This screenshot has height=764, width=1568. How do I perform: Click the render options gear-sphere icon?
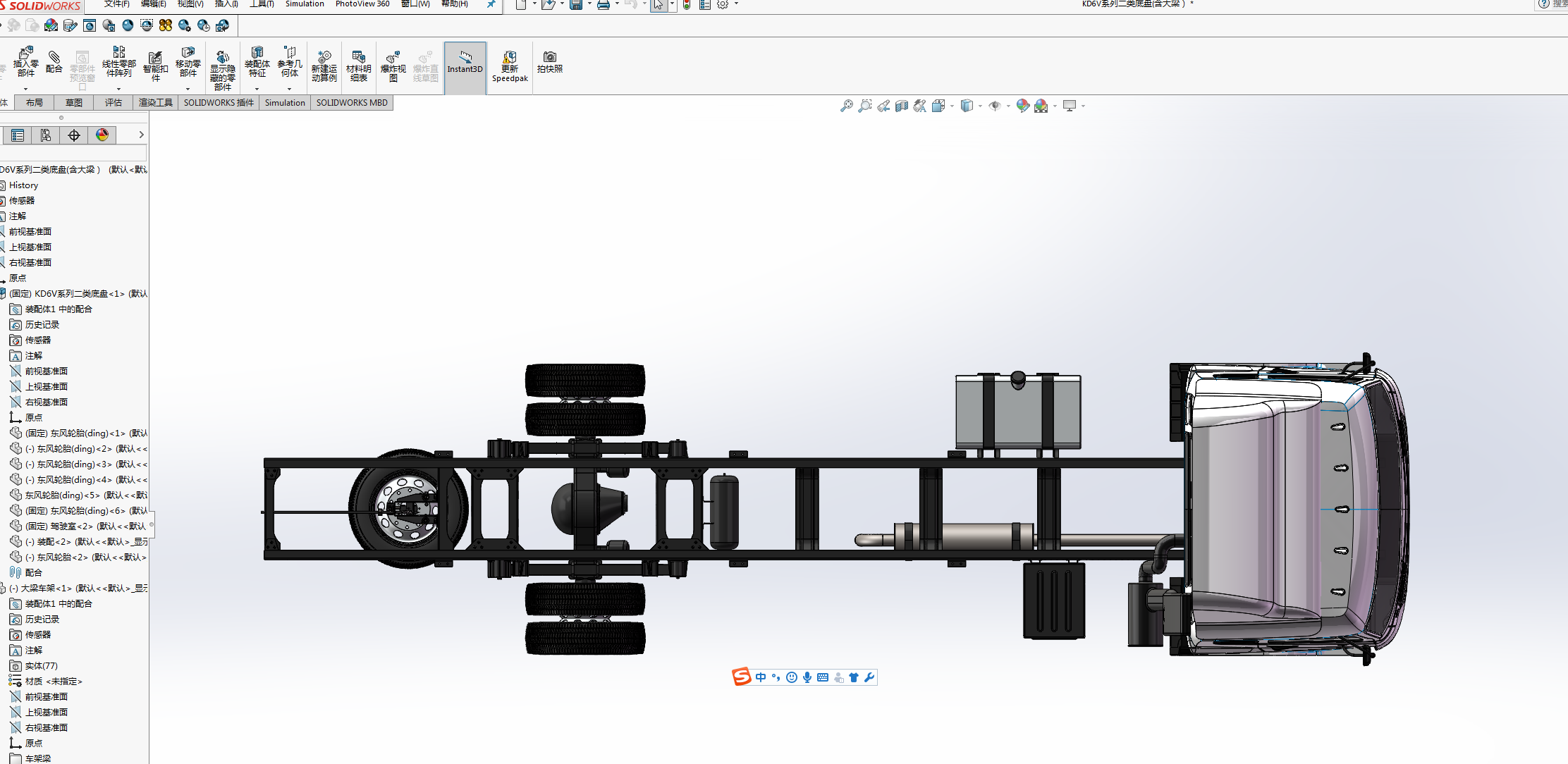click(185, 25)
